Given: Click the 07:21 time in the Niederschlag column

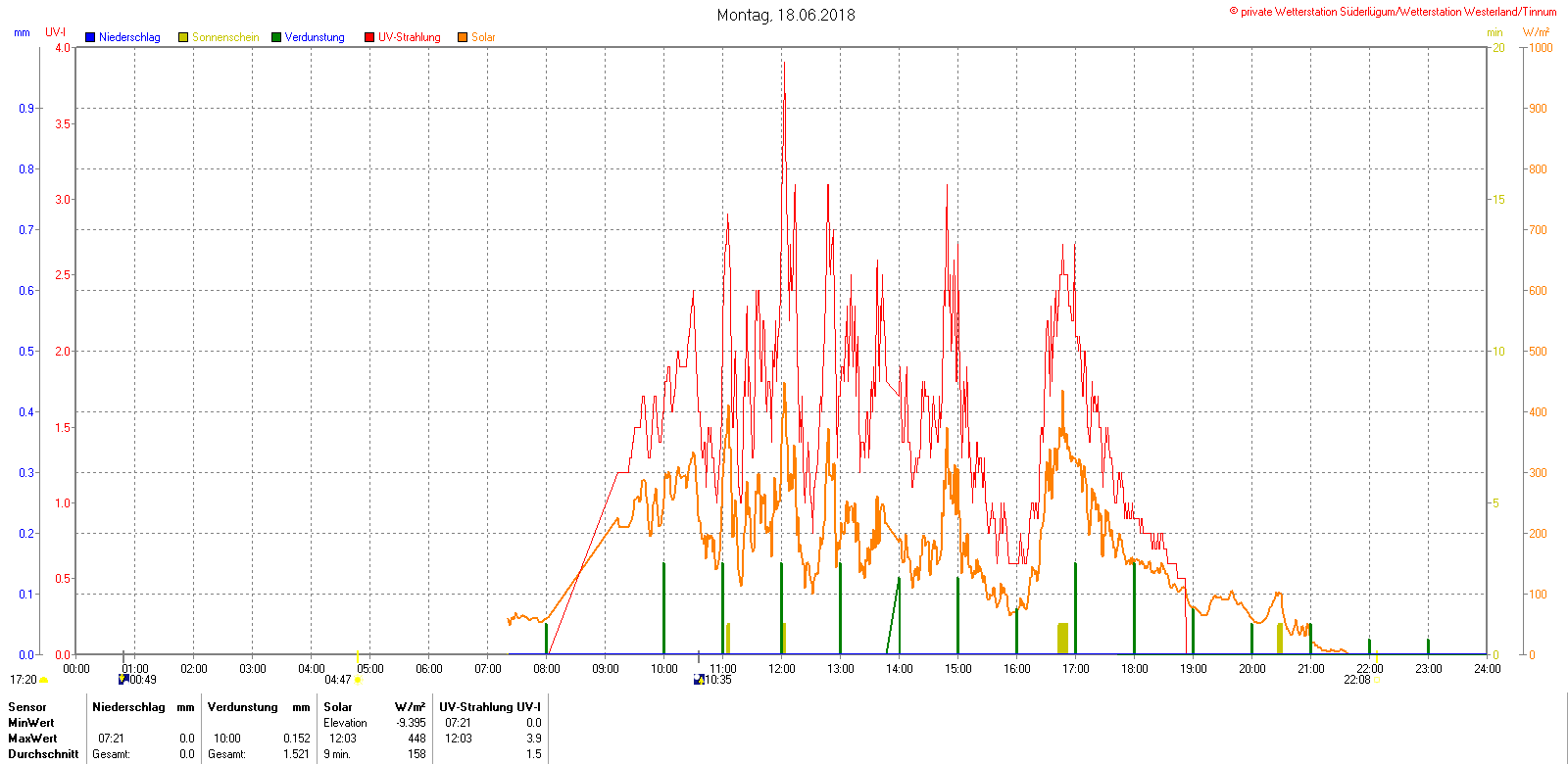Looking at the screenshot, I should [x=112, y=739].
